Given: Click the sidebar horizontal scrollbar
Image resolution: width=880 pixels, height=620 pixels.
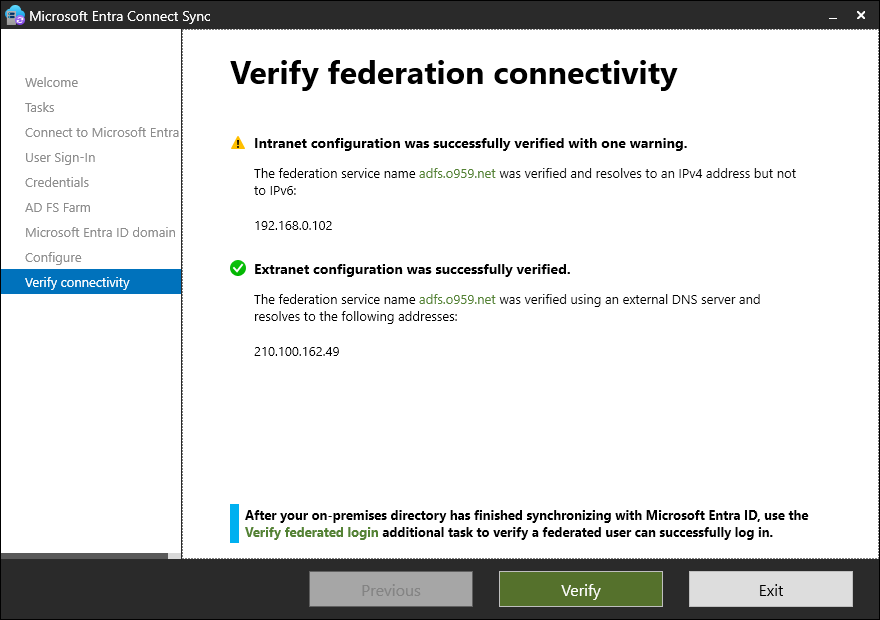Looking at the screenshot, I should [x=84, y=556].
